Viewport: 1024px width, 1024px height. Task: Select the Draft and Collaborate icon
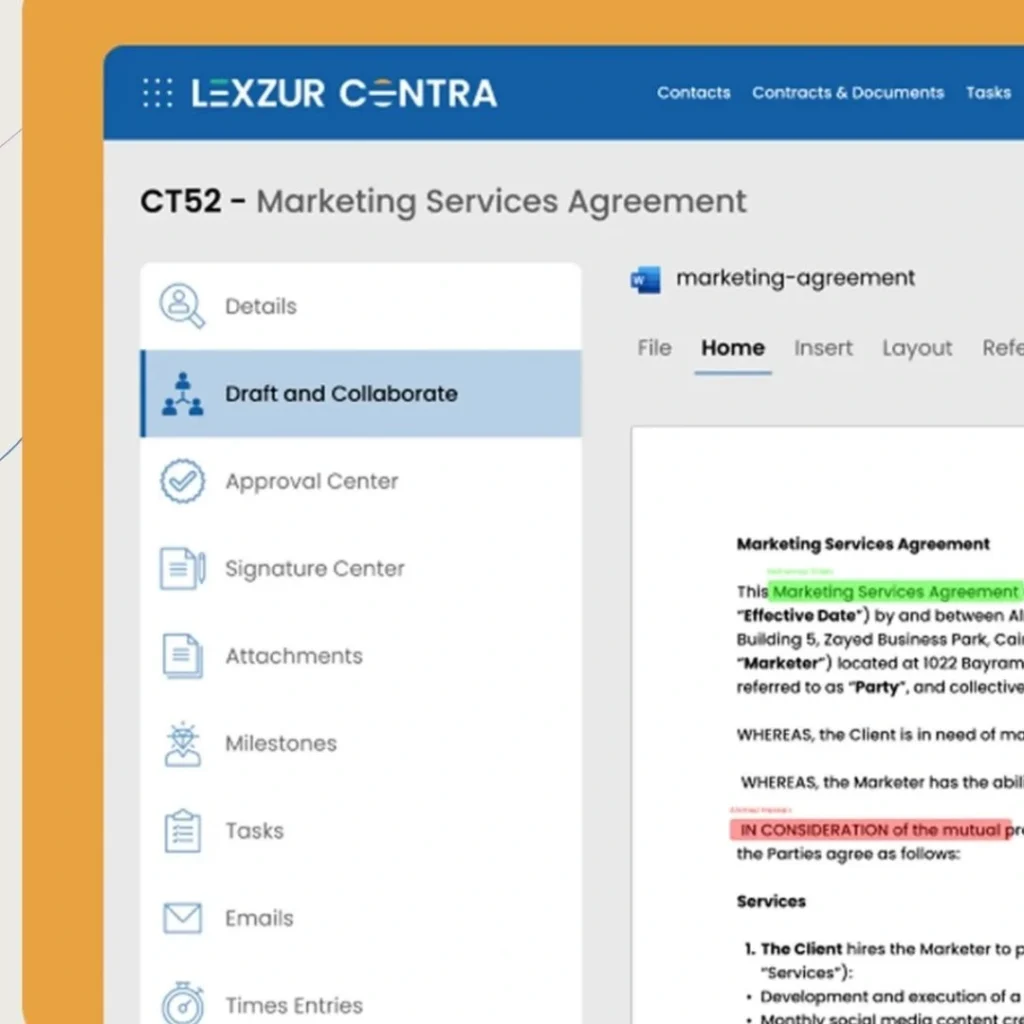[x=182, y=394]
